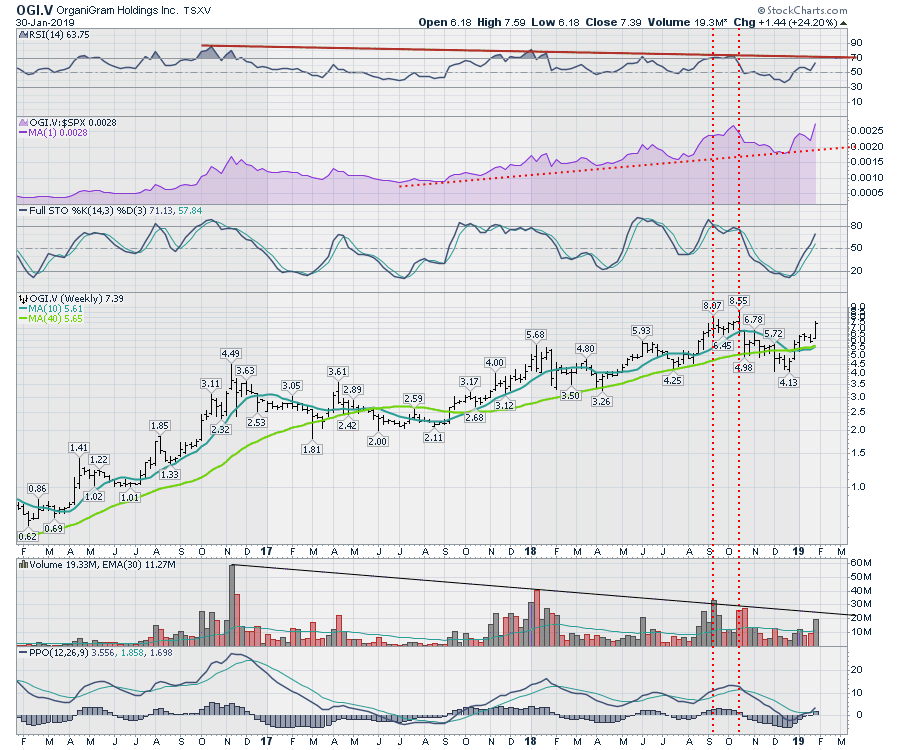
Task: Click the 5.68 price peak label
Action: point(535,335)
